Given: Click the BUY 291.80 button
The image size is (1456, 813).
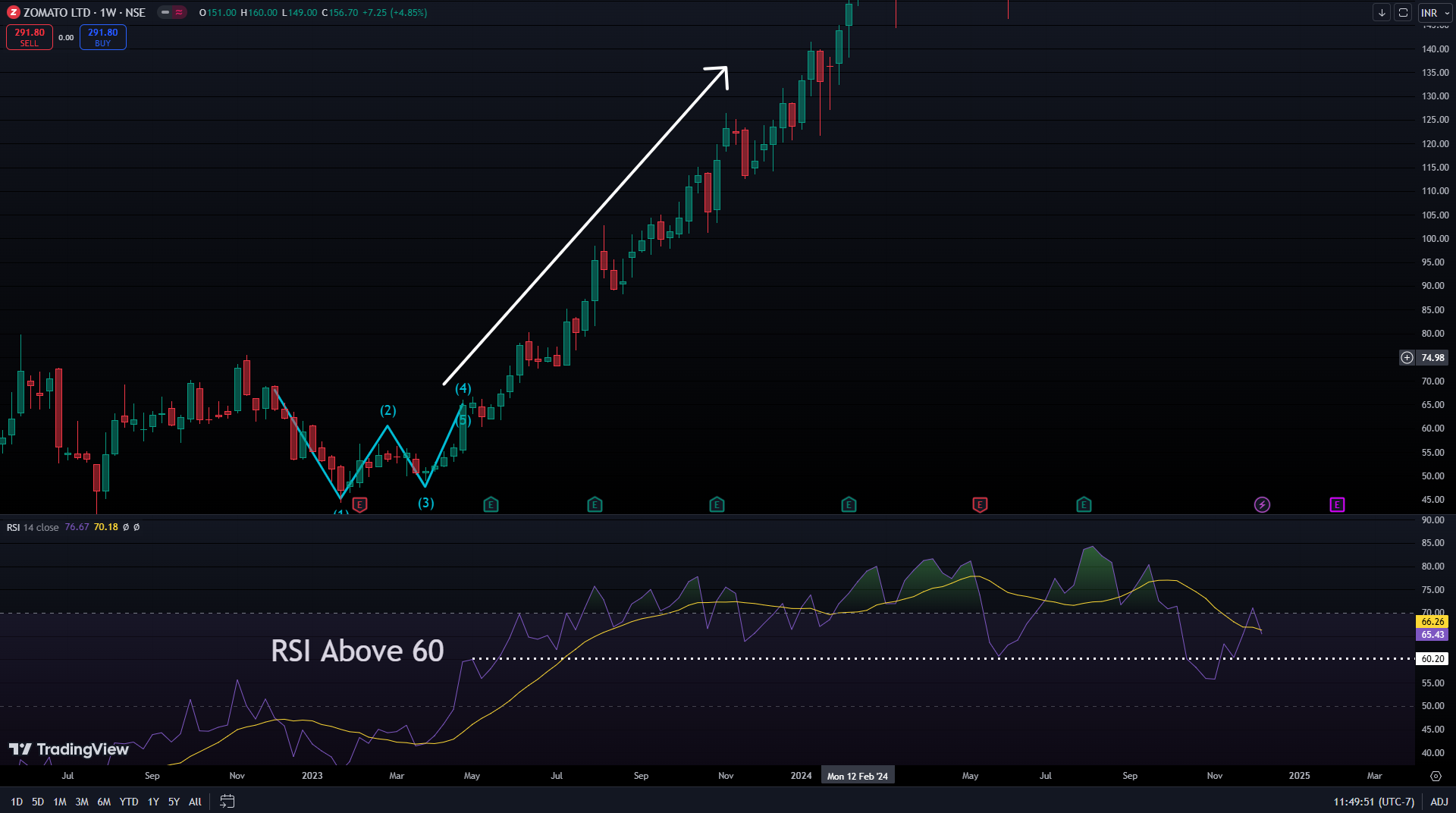Looking at the screenshot, I should (x=102, y=36).
